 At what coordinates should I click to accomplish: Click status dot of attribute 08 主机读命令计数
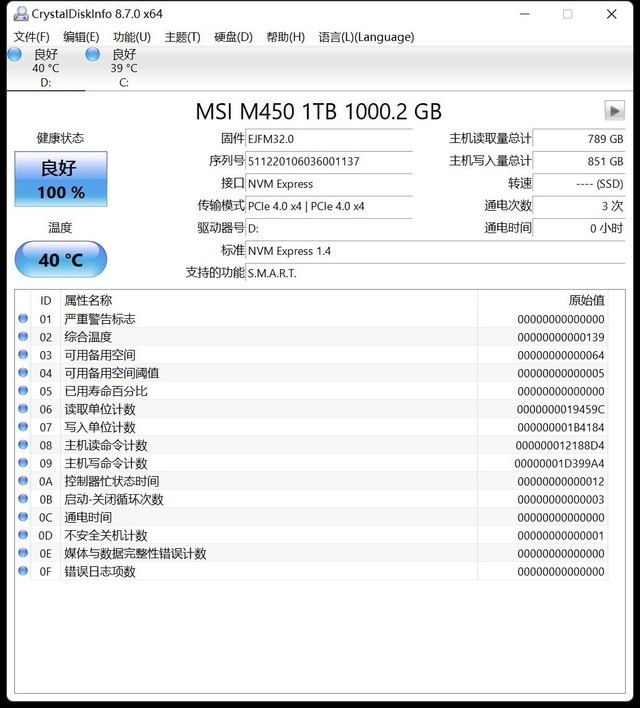[x=23, y=445]
